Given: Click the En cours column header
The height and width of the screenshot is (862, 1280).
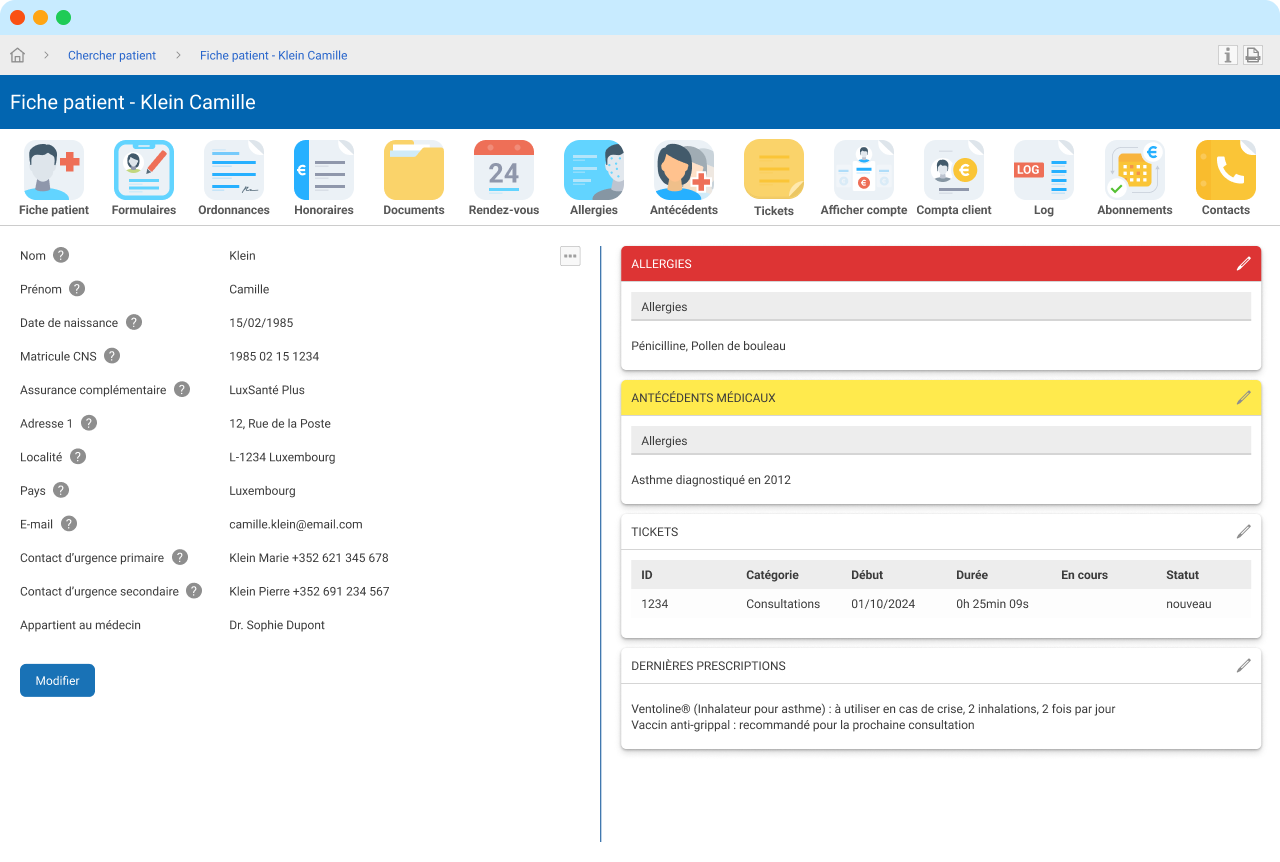Looking at the screenshot, I should (1084, 575).
